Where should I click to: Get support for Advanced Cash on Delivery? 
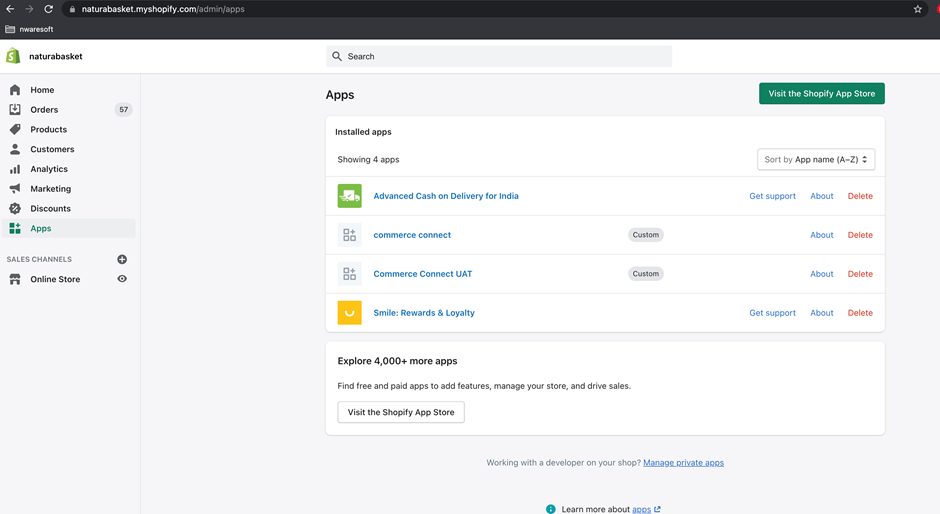point(772,196)
